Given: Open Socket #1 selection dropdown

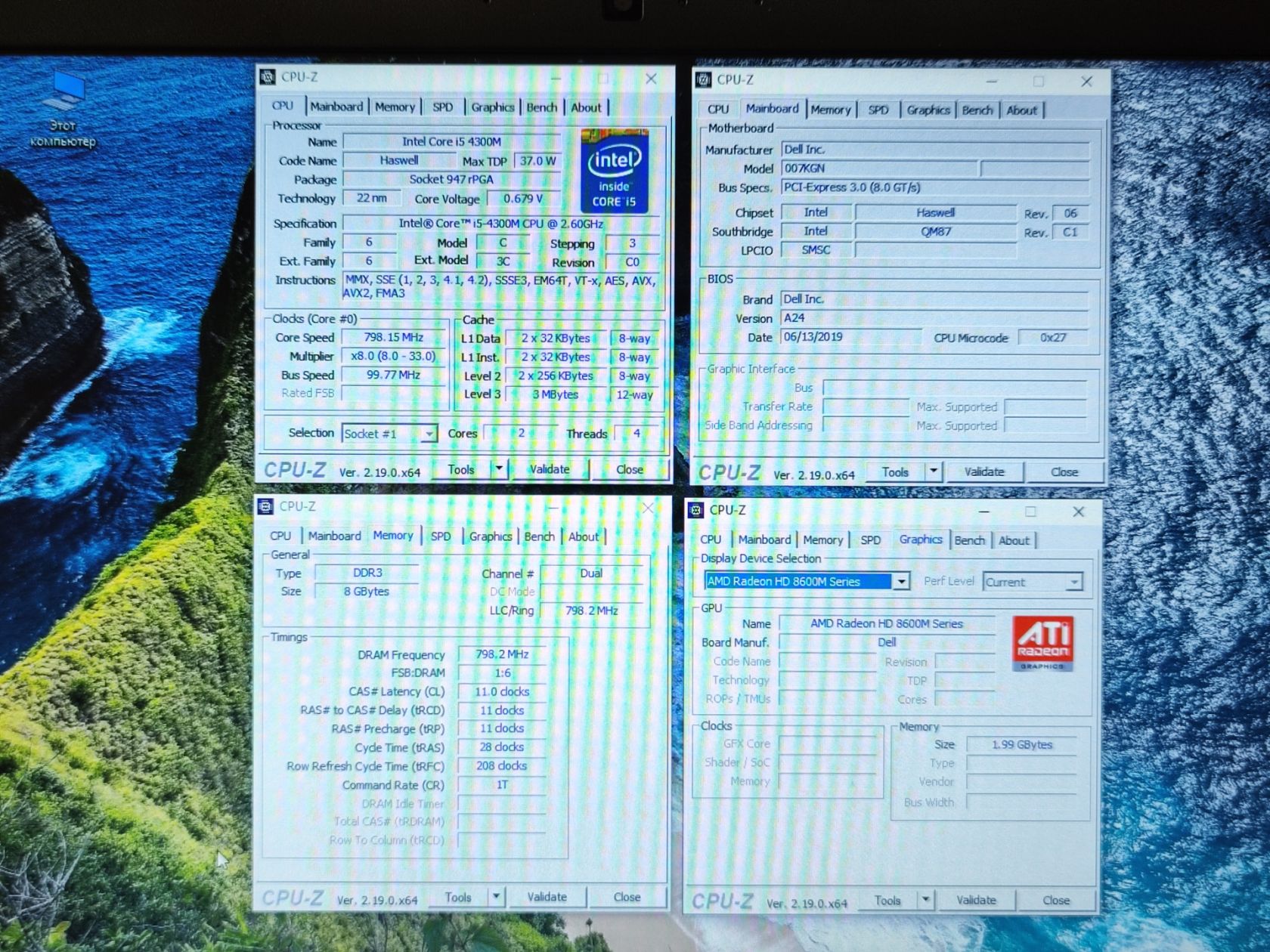Looking at the screenshot, I should pyautogui.click(x=429, y=434).
